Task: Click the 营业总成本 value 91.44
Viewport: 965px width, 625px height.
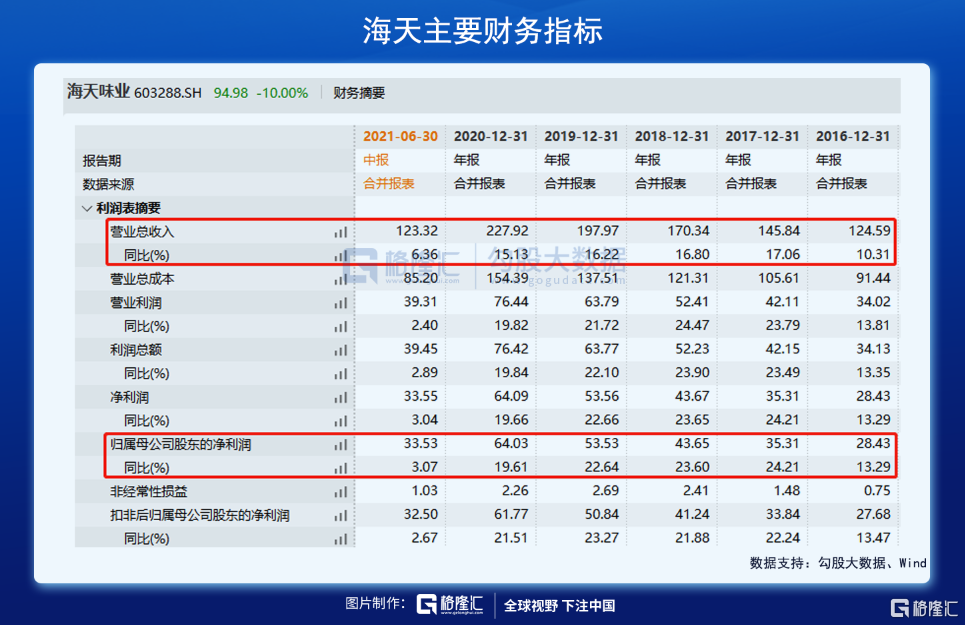Action: pyautogui.click(x=873, y=278)
